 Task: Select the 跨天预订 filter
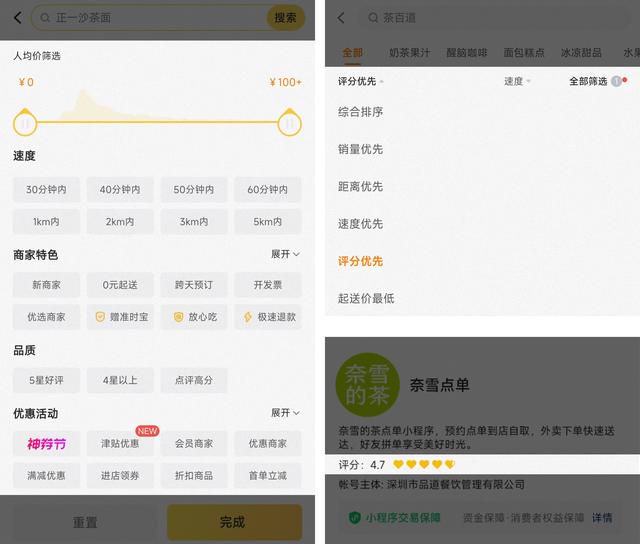(194, 285)
